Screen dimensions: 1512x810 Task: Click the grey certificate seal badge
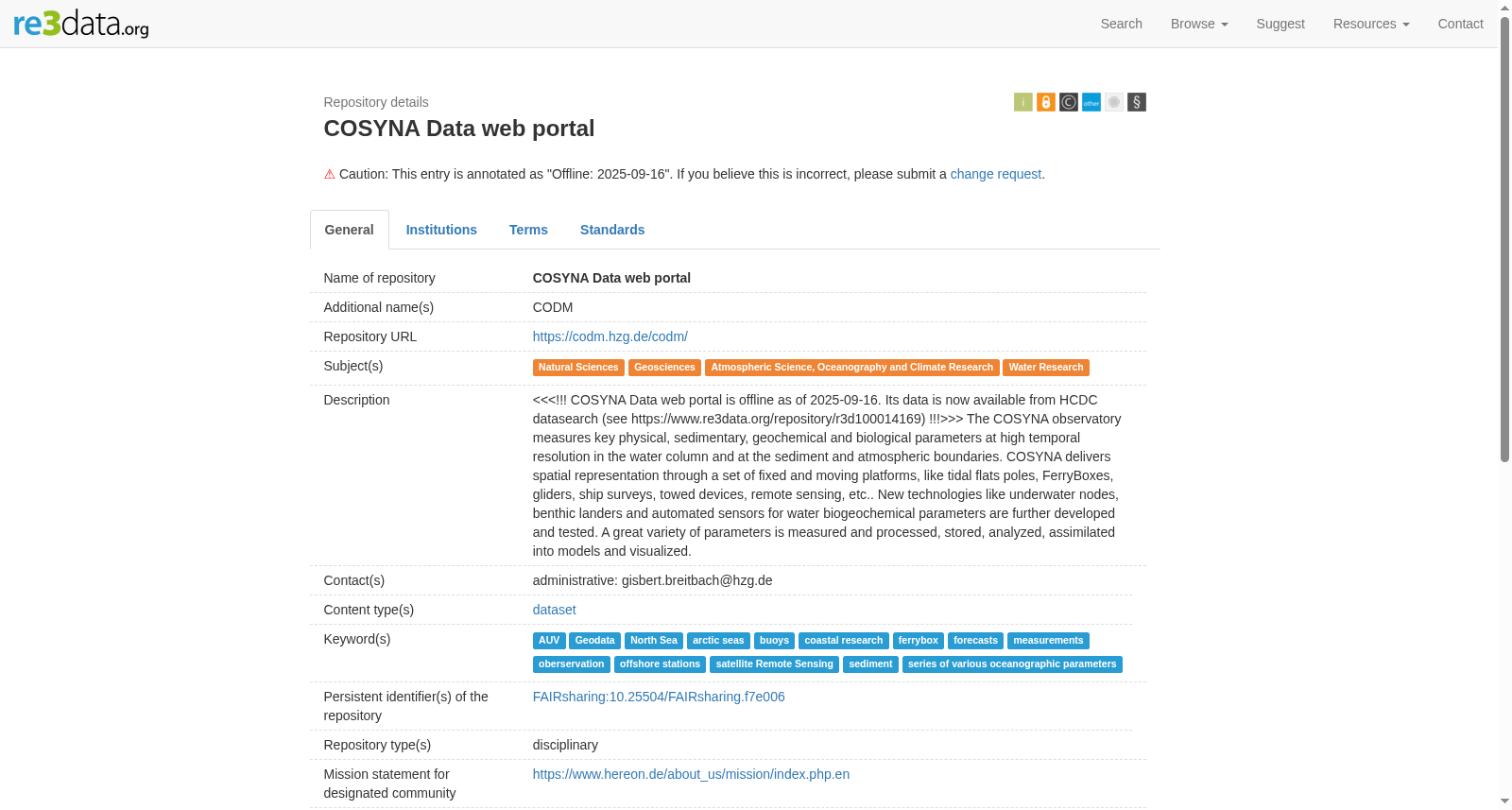point(1113,102)
